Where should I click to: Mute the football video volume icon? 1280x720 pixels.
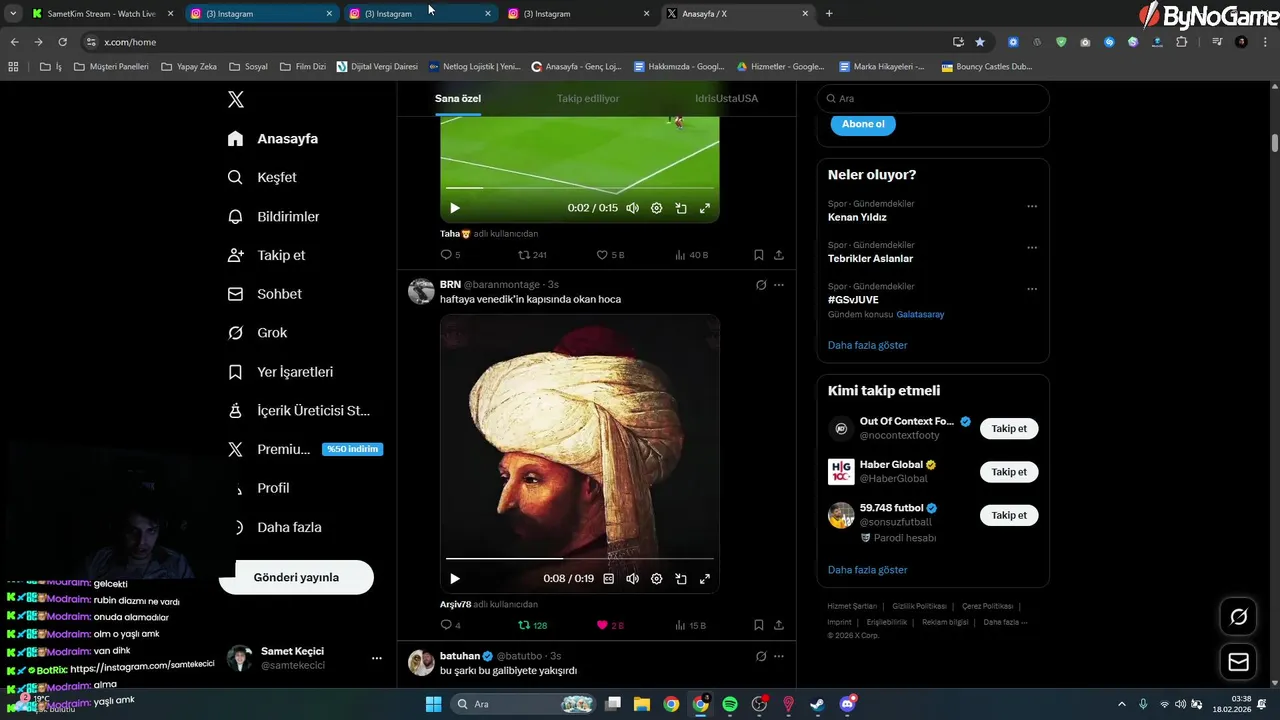point(633,208)
